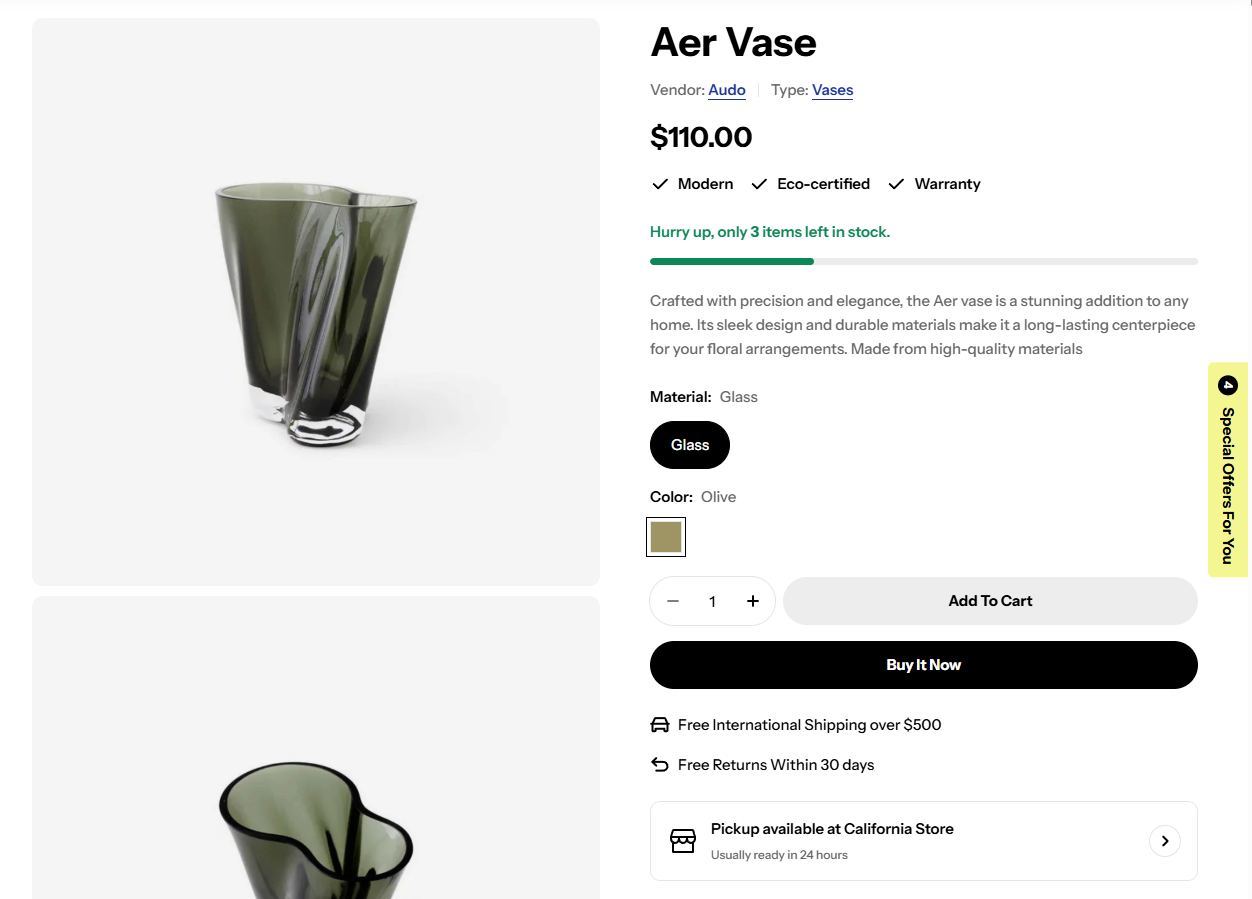Image resolution: width=1252 pixels, height=899 pixels.
Task: Click the special offers count badge
Action: (x=1228, y=385)
